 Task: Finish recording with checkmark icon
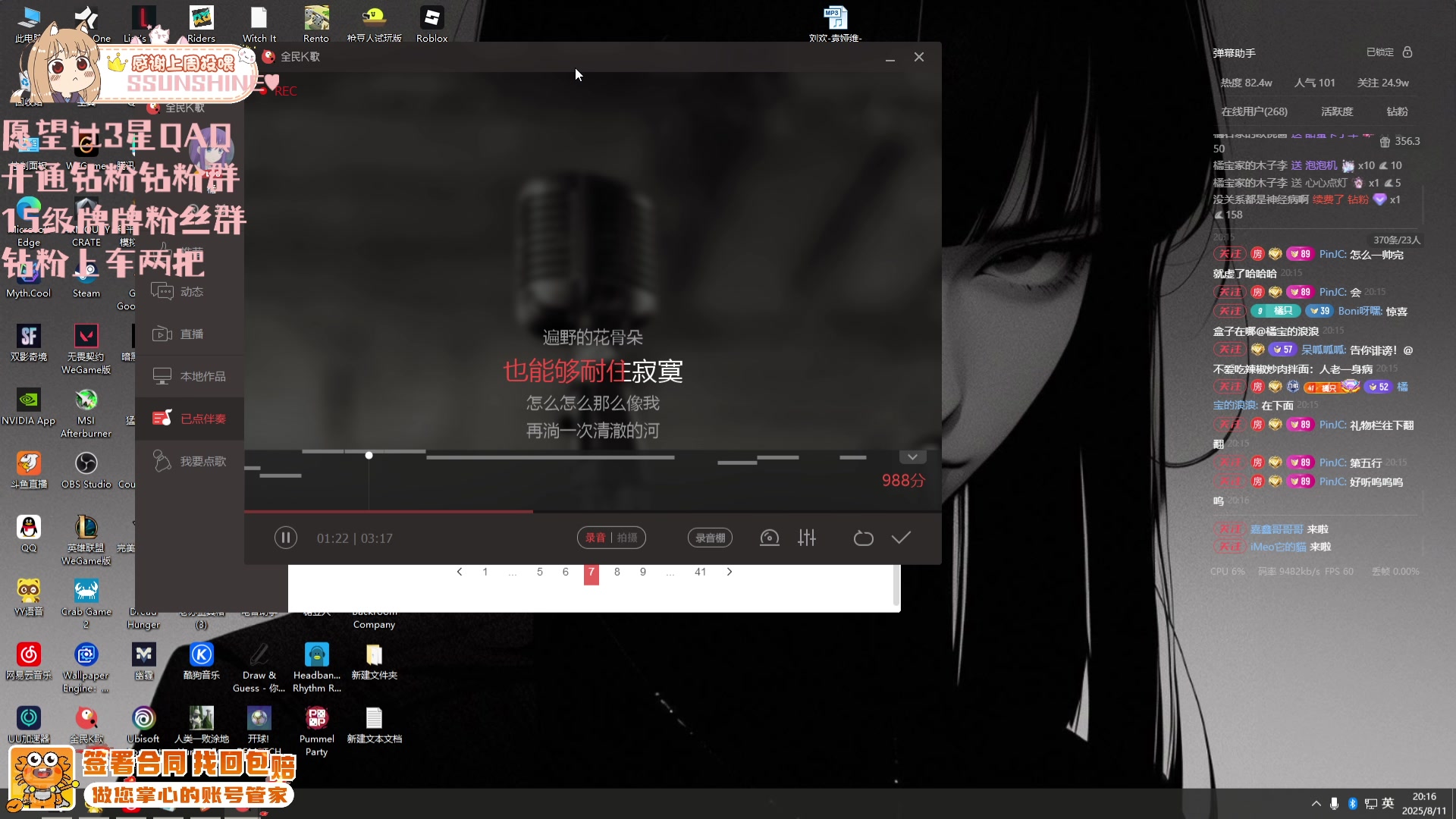[x=901, y=538]
